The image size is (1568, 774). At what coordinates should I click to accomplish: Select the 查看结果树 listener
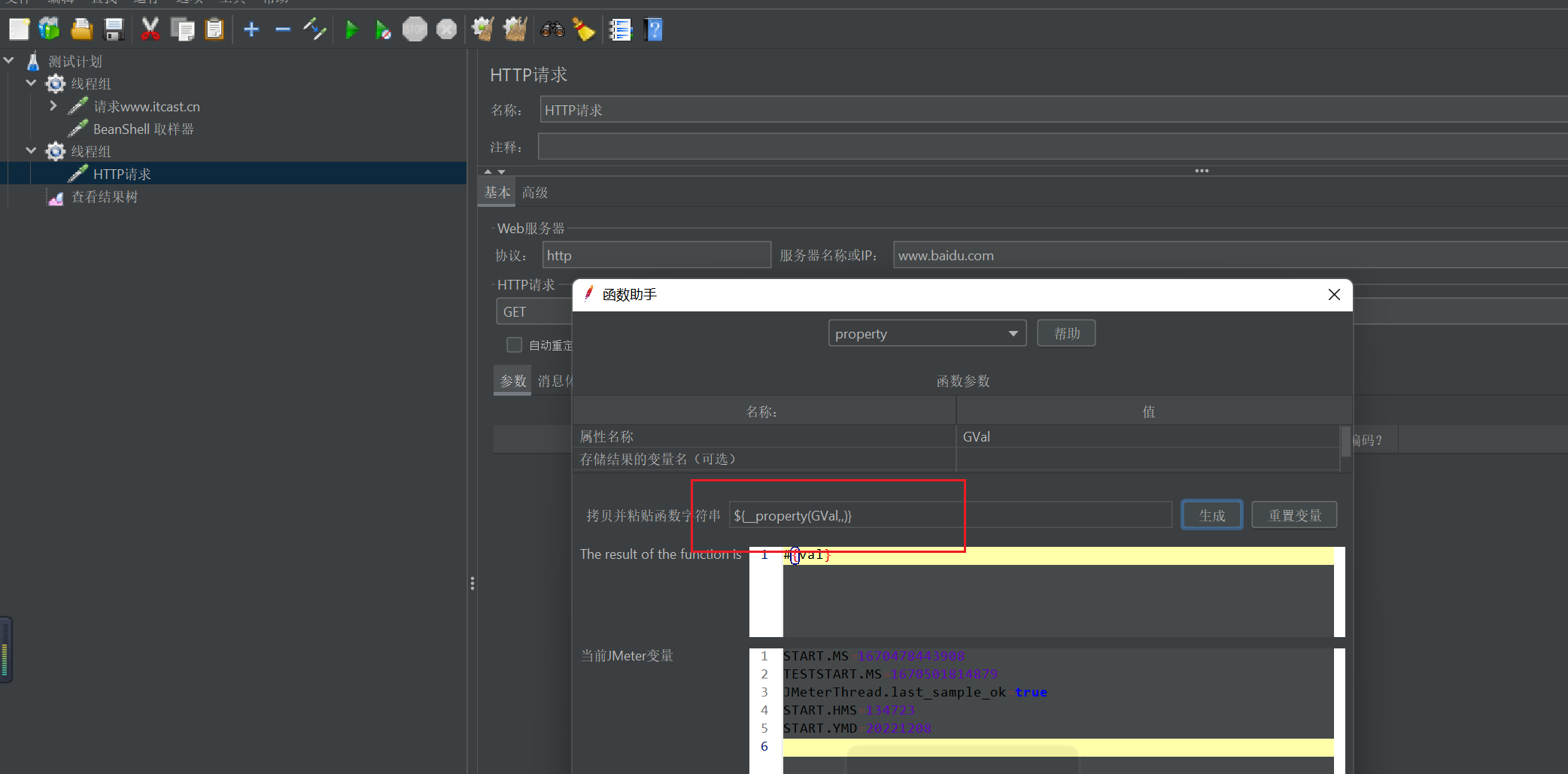coord(105,197)
